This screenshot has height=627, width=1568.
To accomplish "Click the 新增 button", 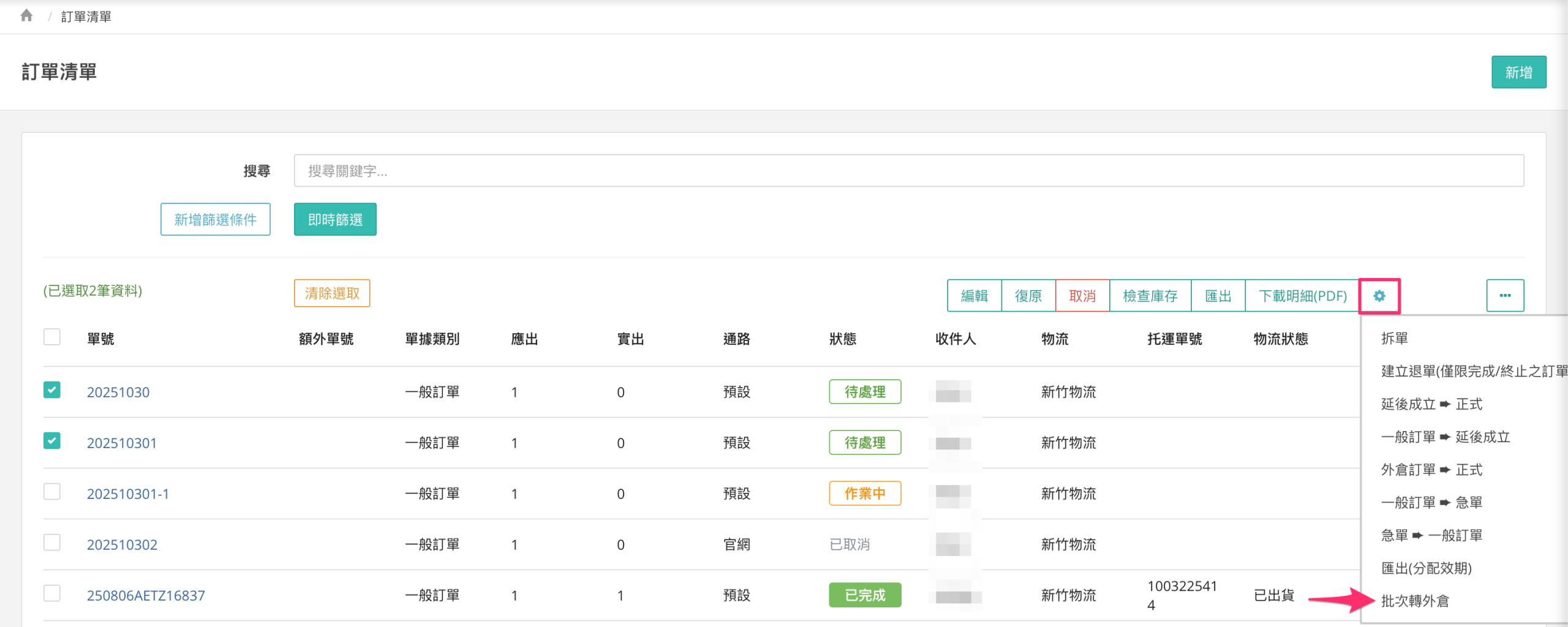I will point(1518,72).
